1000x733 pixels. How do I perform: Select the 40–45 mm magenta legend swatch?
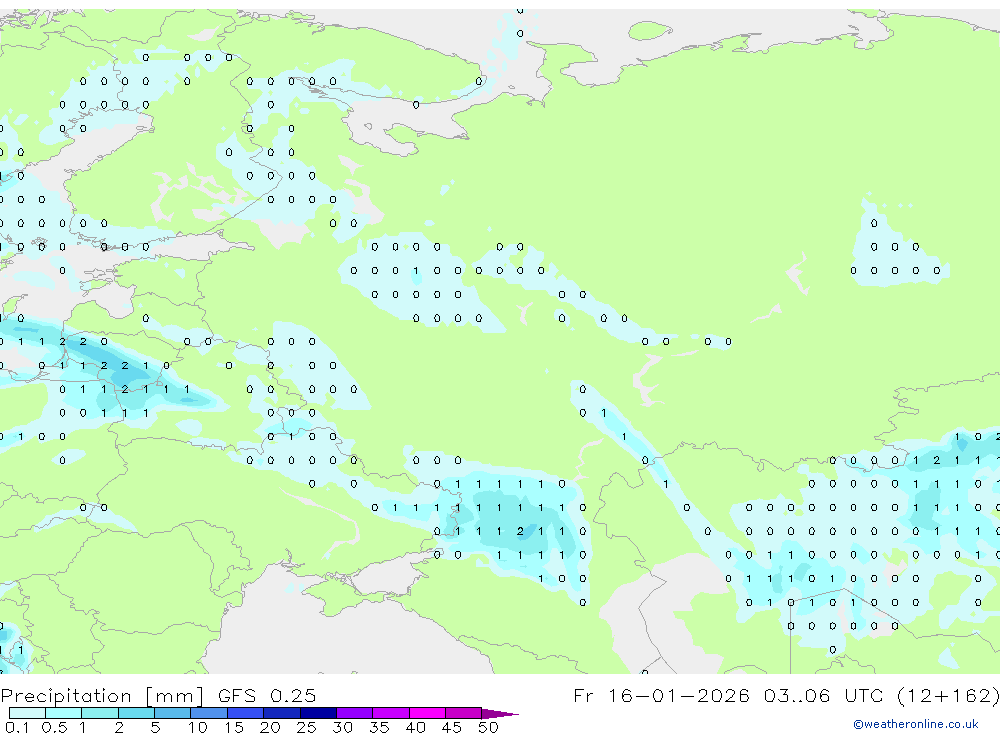point(427,713)
